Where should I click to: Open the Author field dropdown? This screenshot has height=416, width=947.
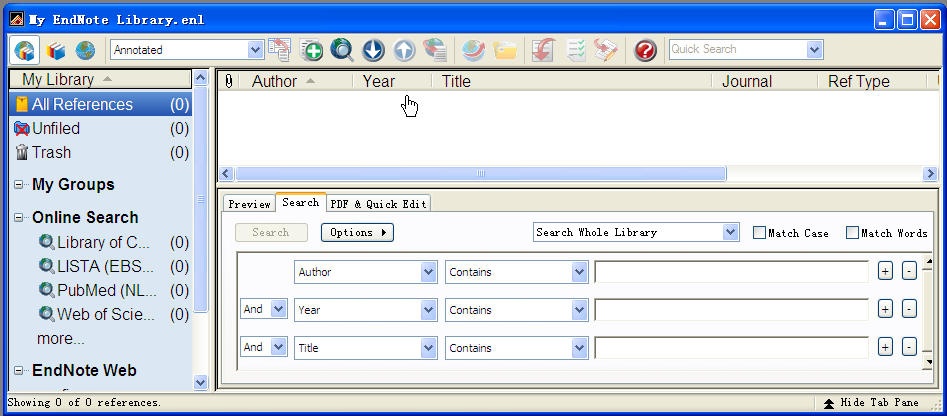point(429,272)
